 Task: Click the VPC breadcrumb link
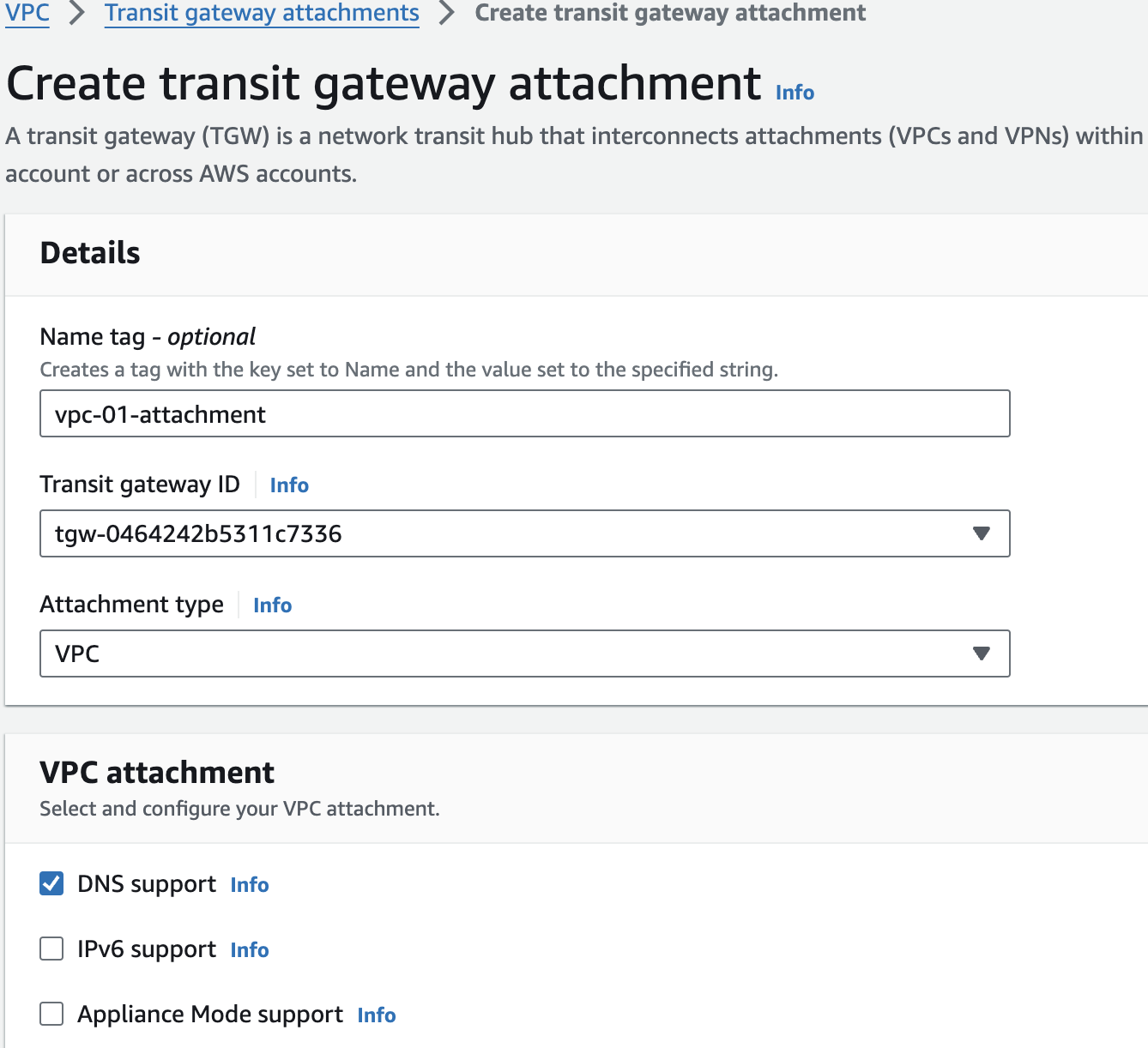point(27,13)
